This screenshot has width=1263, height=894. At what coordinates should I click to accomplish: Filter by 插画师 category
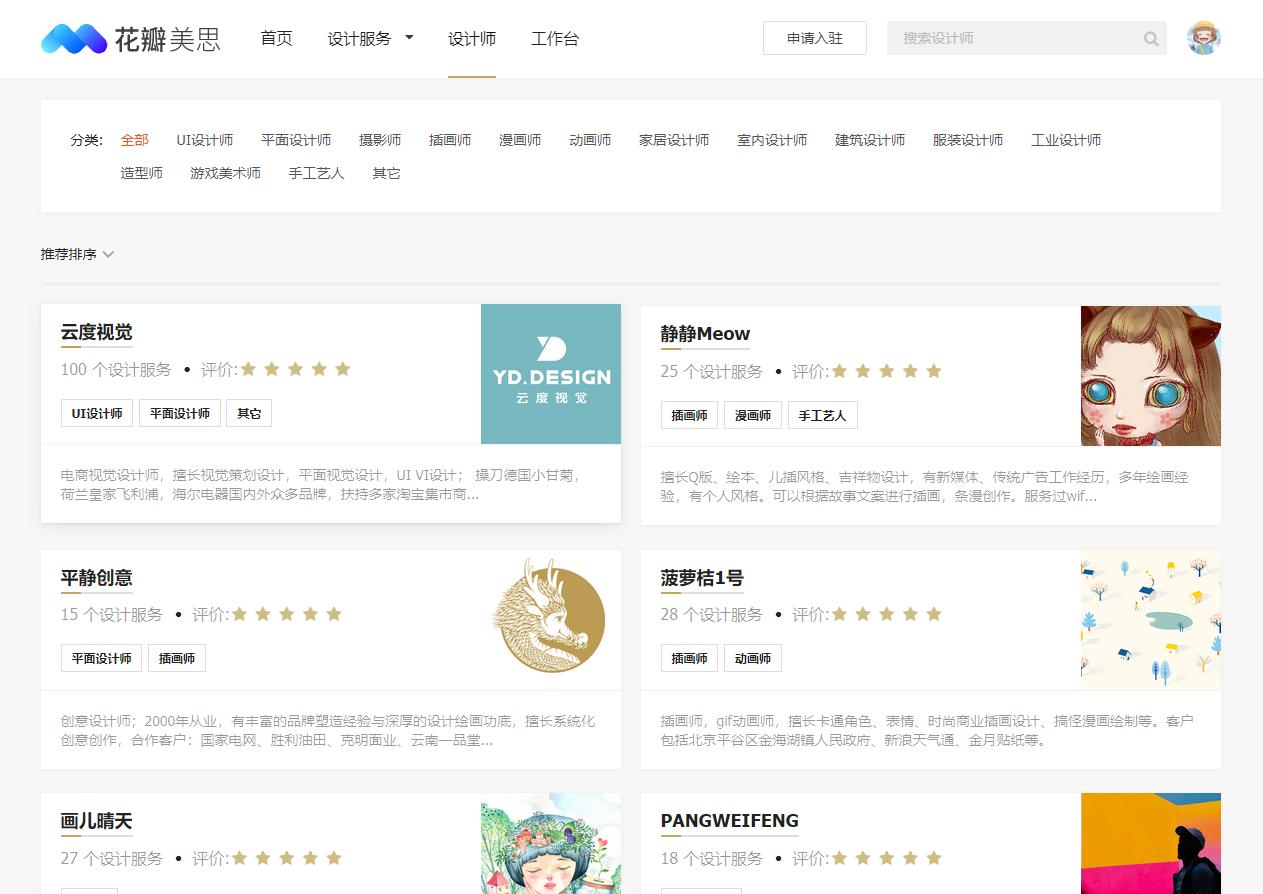click(x=450, y=140)
